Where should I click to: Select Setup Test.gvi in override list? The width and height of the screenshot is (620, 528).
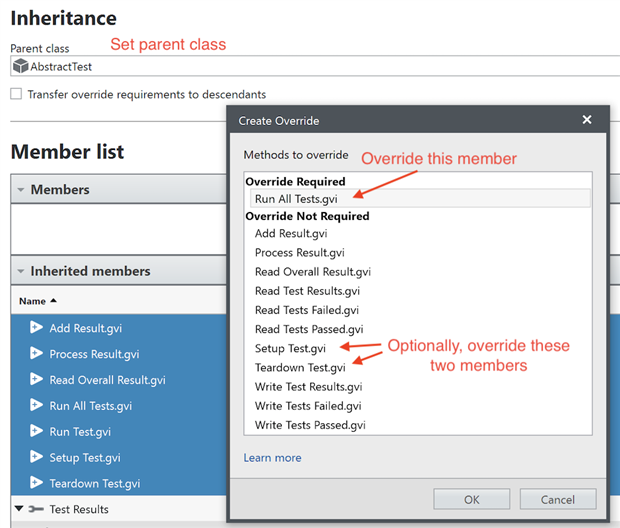(x=290, y=349)
